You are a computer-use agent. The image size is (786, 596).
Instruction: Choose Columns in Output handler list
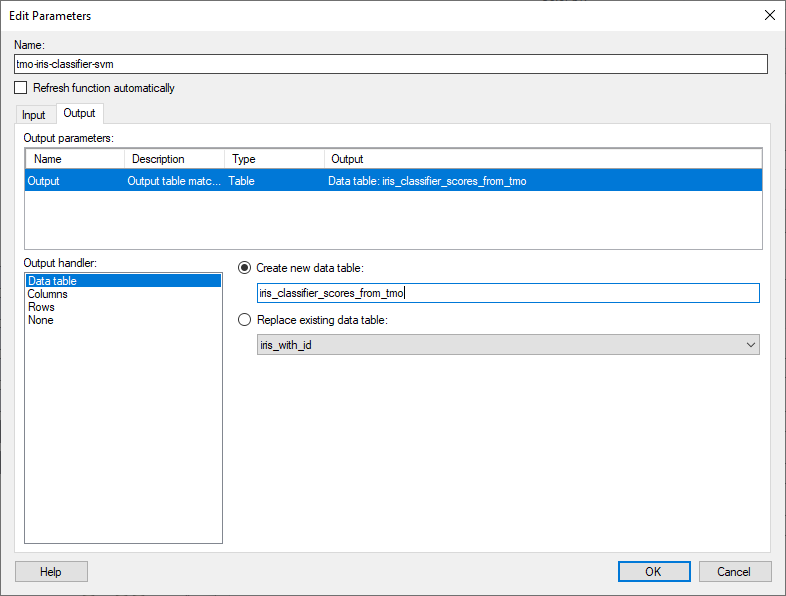click(48, 294)
